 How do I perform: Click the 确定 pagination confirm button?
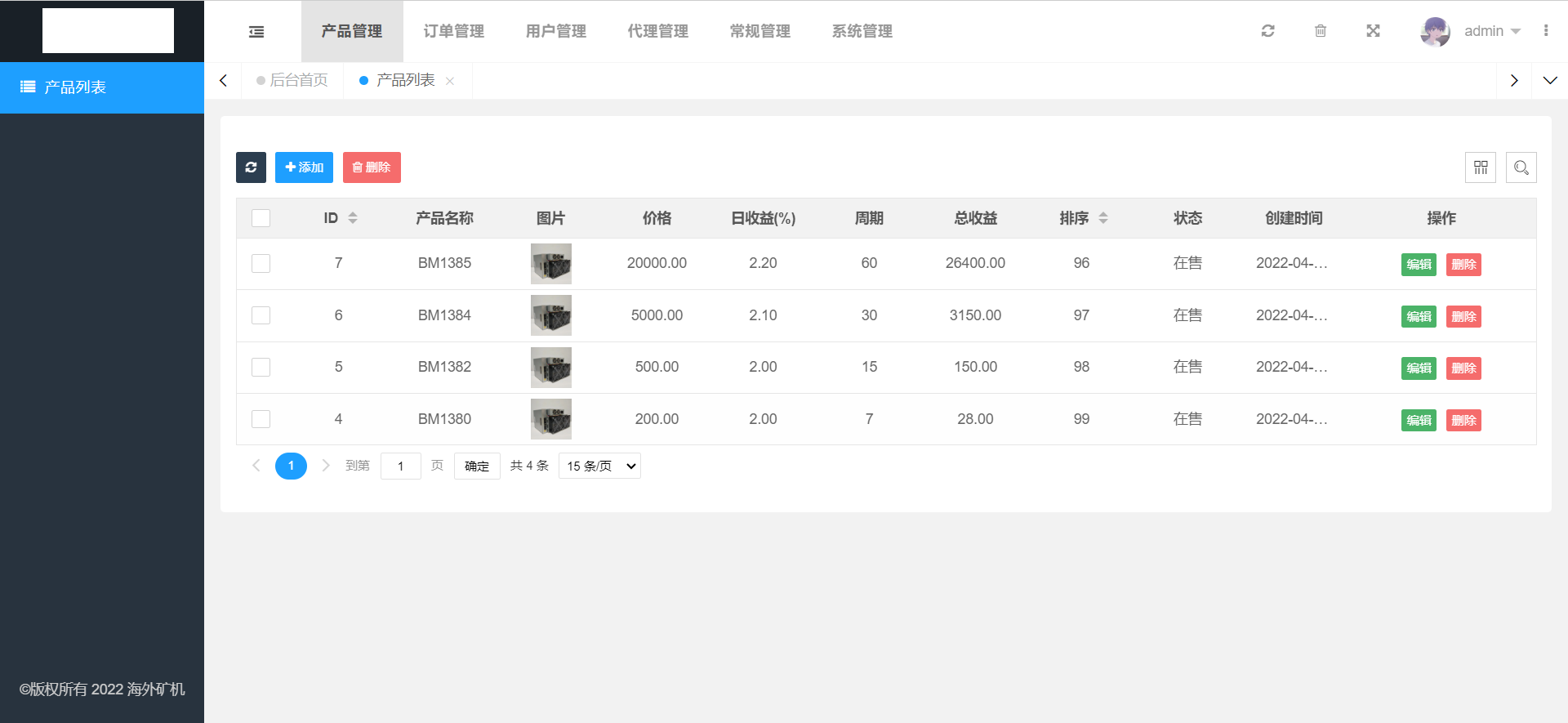pyautogui.click(x=477, y=466)
